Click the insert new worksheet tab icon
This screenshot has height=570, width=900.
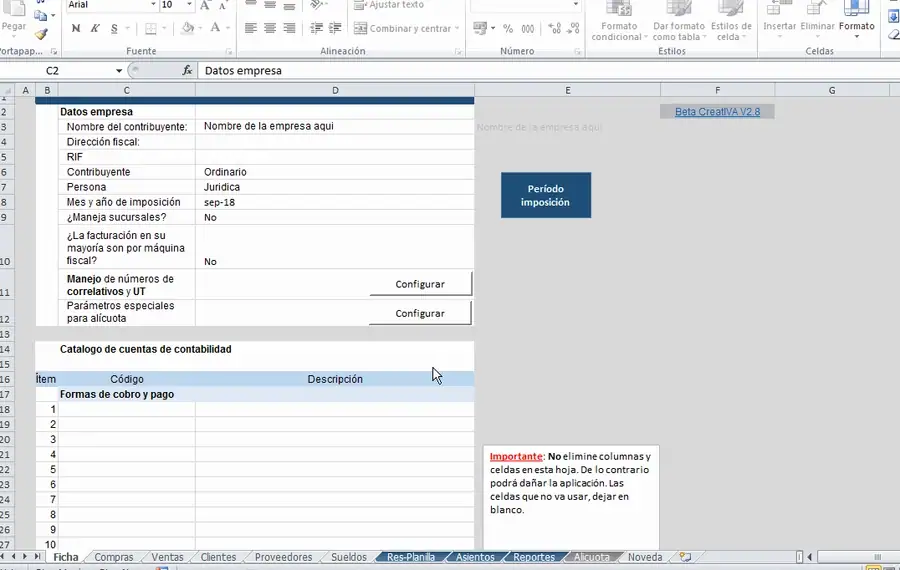pyautogui.click(x=685, y=557)
